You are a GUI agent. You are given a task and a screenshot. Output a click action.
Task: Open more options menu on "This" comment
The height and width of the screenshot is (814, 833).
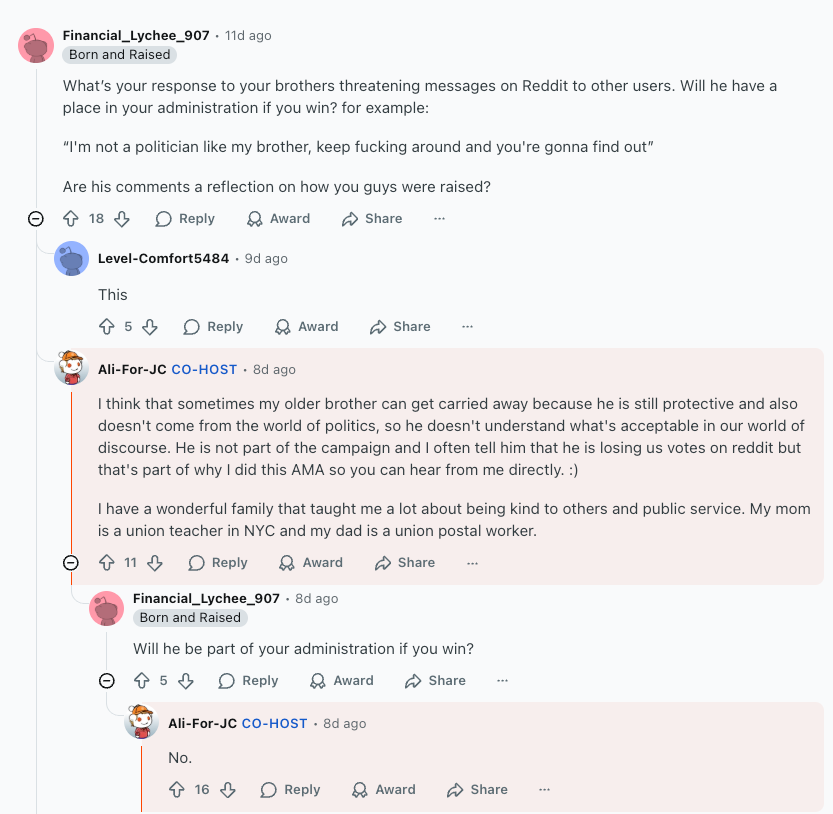click(x=467, y=326)
